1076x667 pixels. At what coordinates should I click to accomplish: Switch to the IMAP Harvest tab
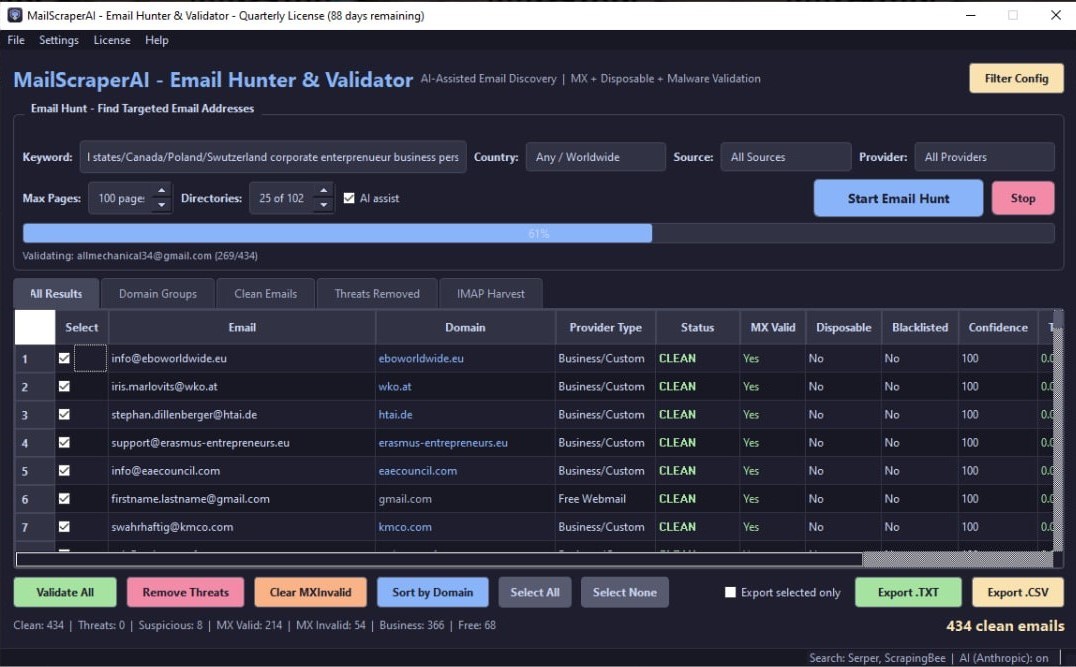click(x=491, y=294)
